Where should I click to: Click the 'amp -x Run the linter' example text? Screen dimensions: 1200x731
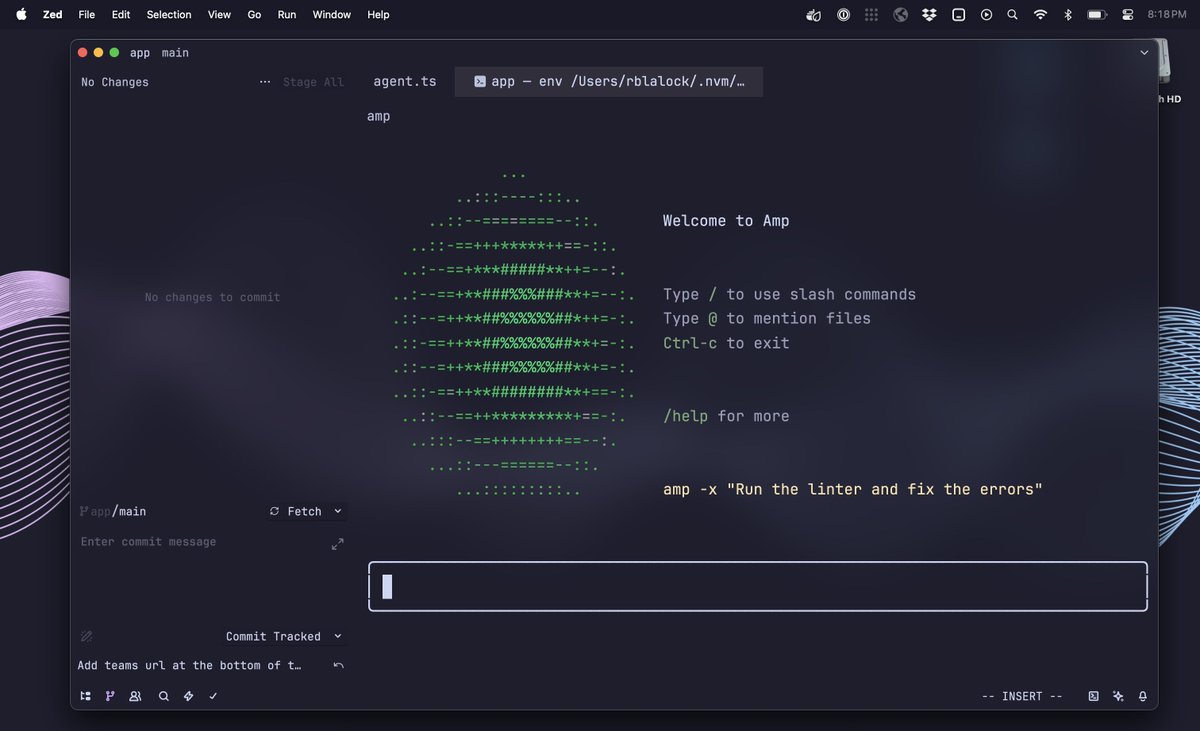(853, 489)
